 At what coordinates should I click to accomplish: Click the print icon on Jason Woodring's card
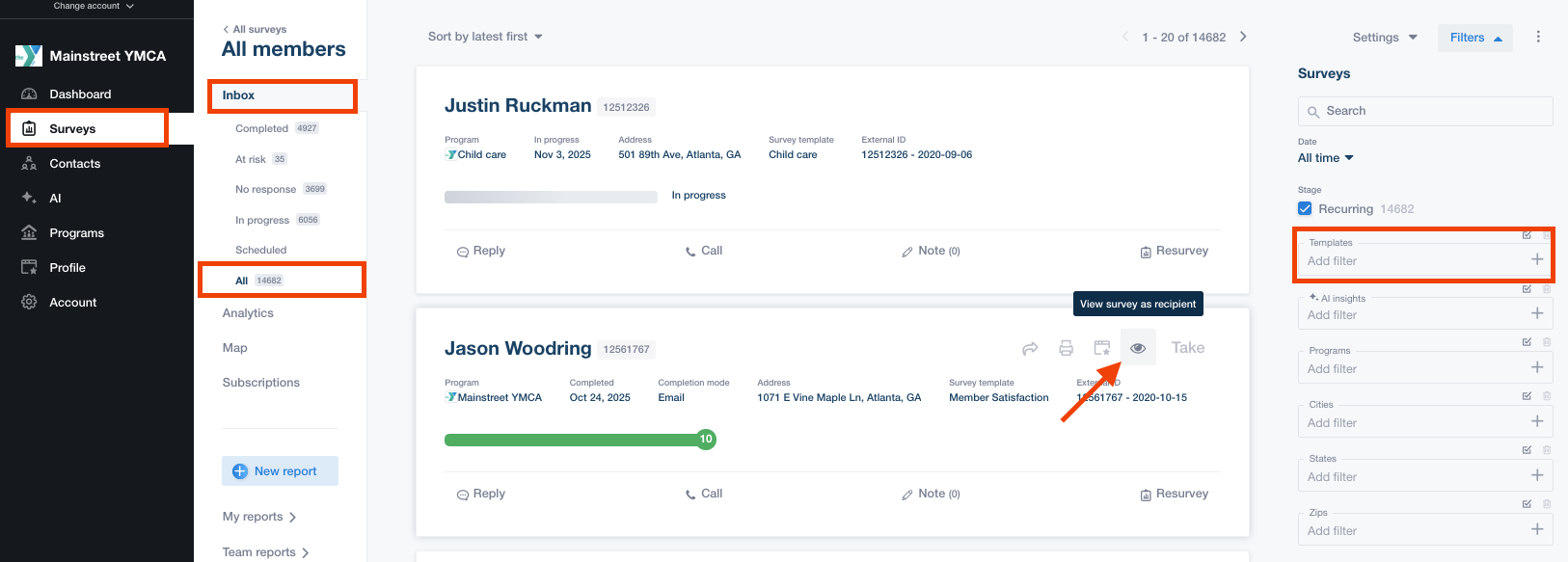pos(1066,348)
